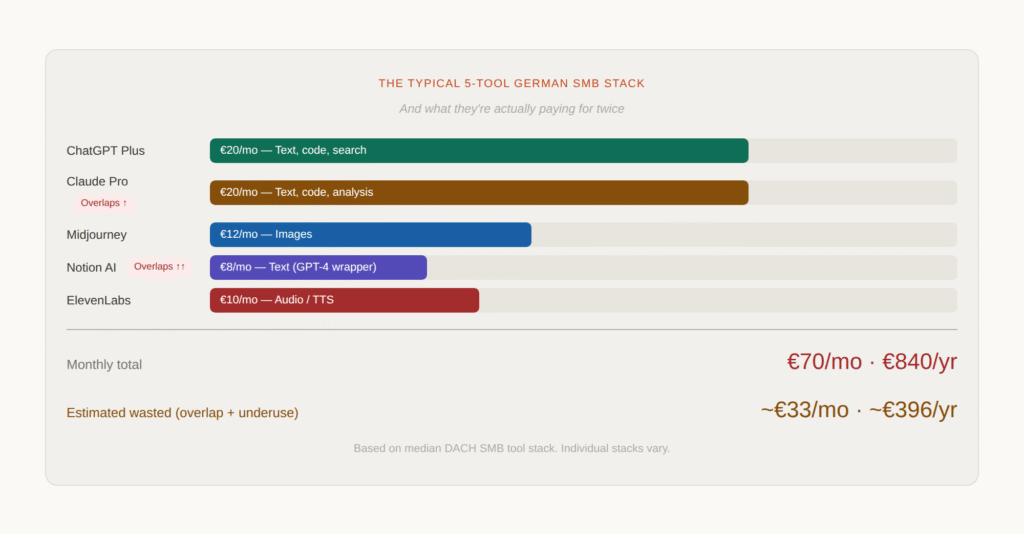Select the Estimated wasted label text
Screen dimensions: 1024x534
[182, 412]
